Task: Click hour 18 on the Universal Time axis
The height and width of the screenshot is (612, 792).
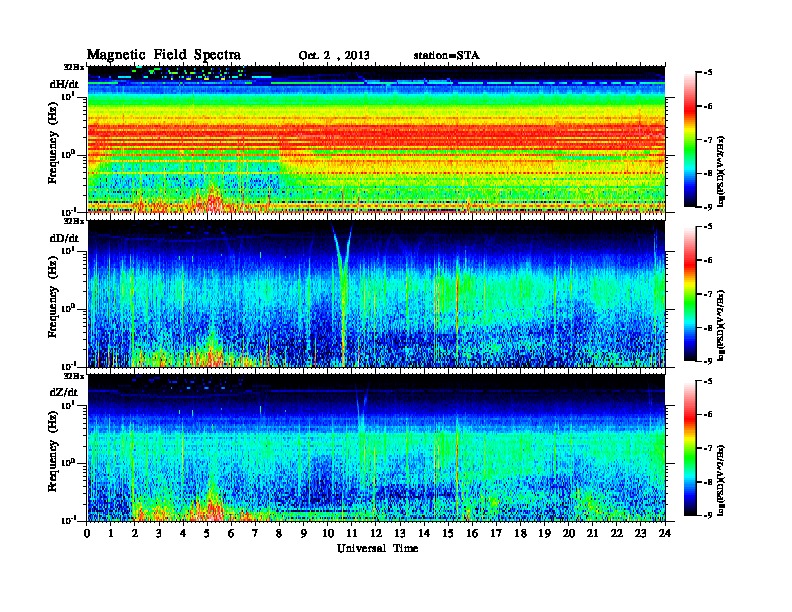Action: pyautogui.click(x=520, y=533)
